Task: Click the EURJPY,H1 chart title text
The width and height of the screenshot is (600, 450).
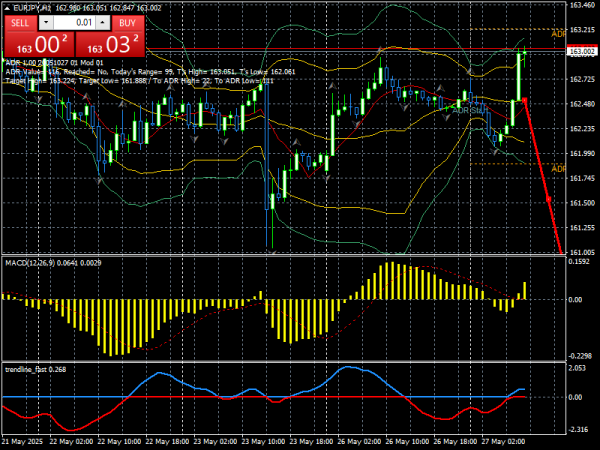Action: (x=32, y=8)
